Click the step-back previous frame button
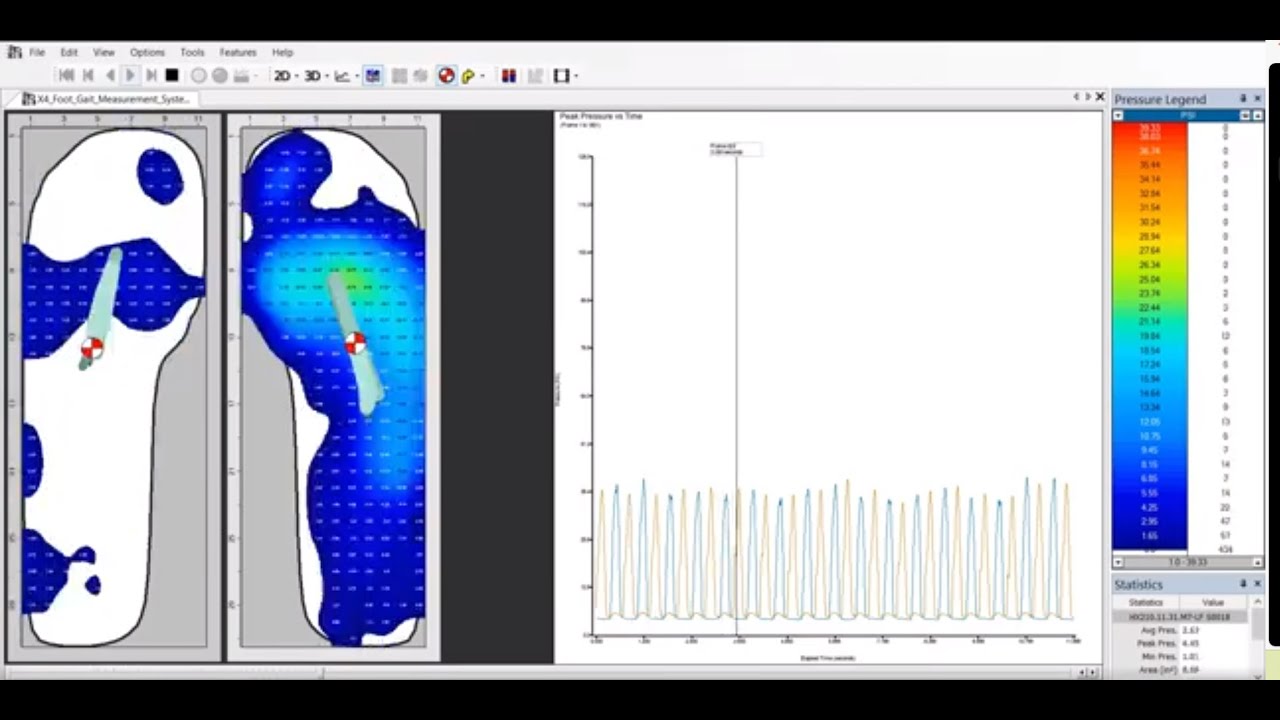The image size is (1280, 720). pyautogui.click(x=88, y=75)
